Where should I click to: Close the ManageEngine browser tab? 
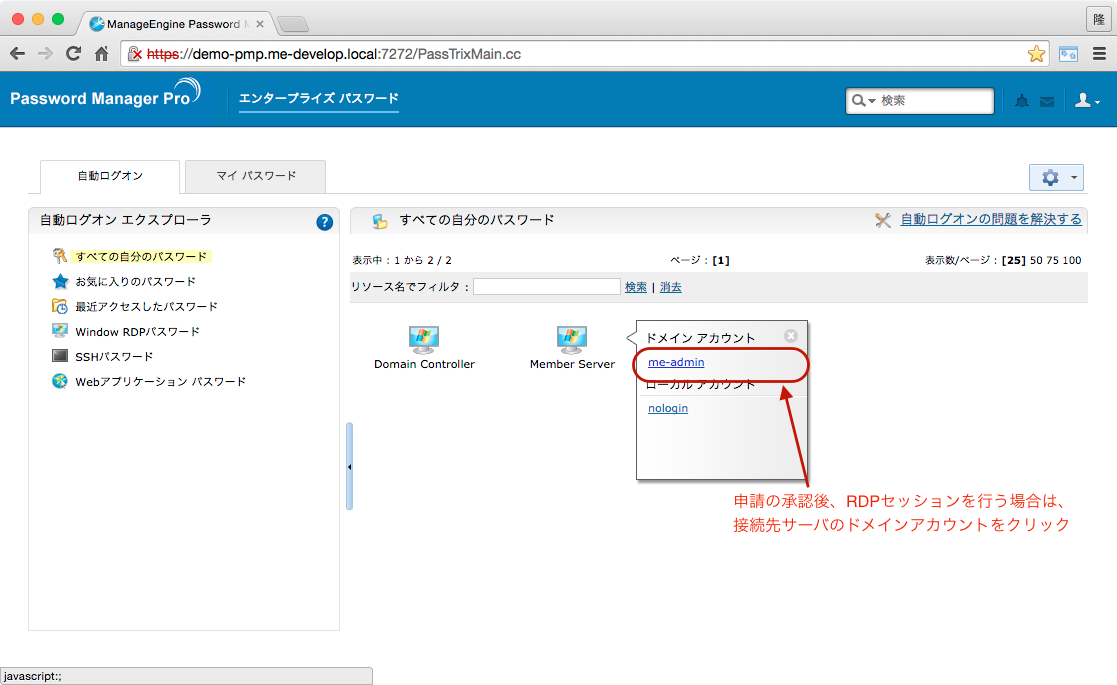point(260,23)
